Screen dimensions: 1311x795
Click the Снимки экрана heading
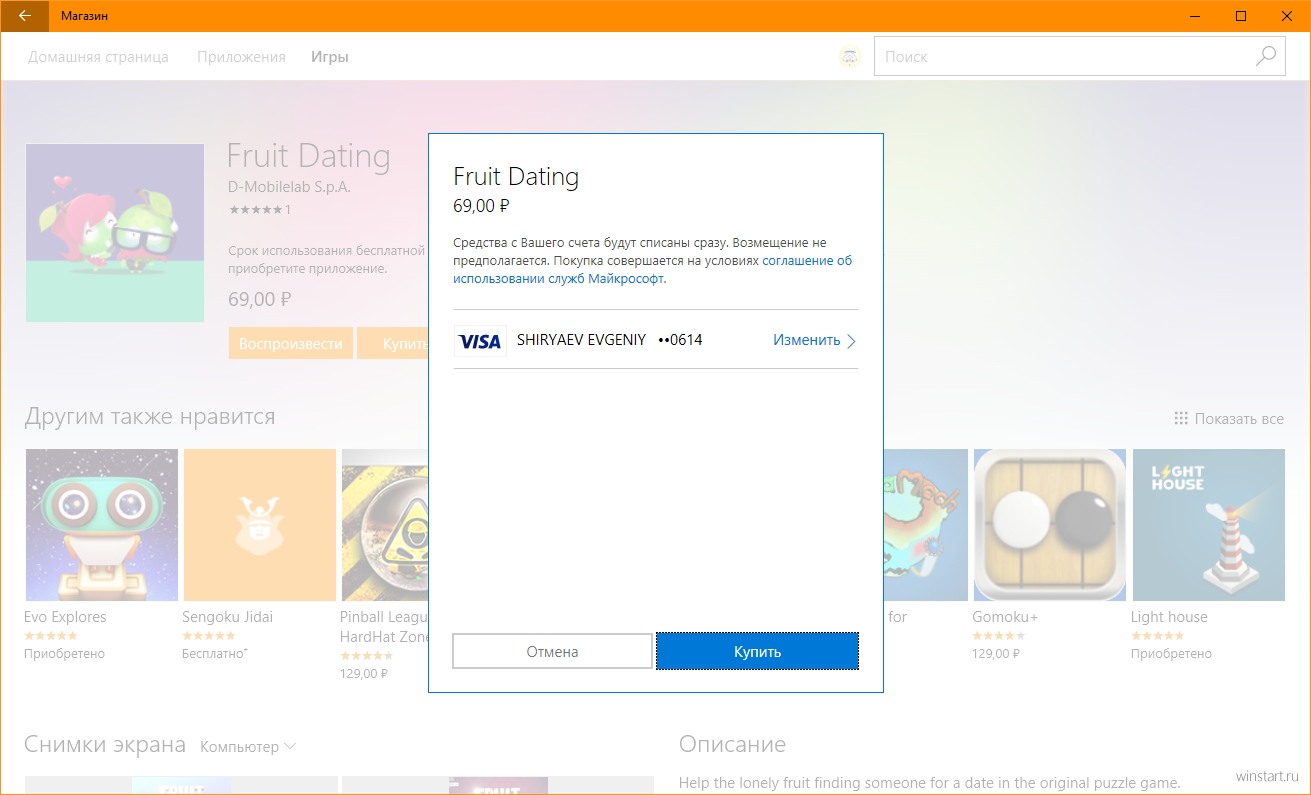click(x=105, y=744)
